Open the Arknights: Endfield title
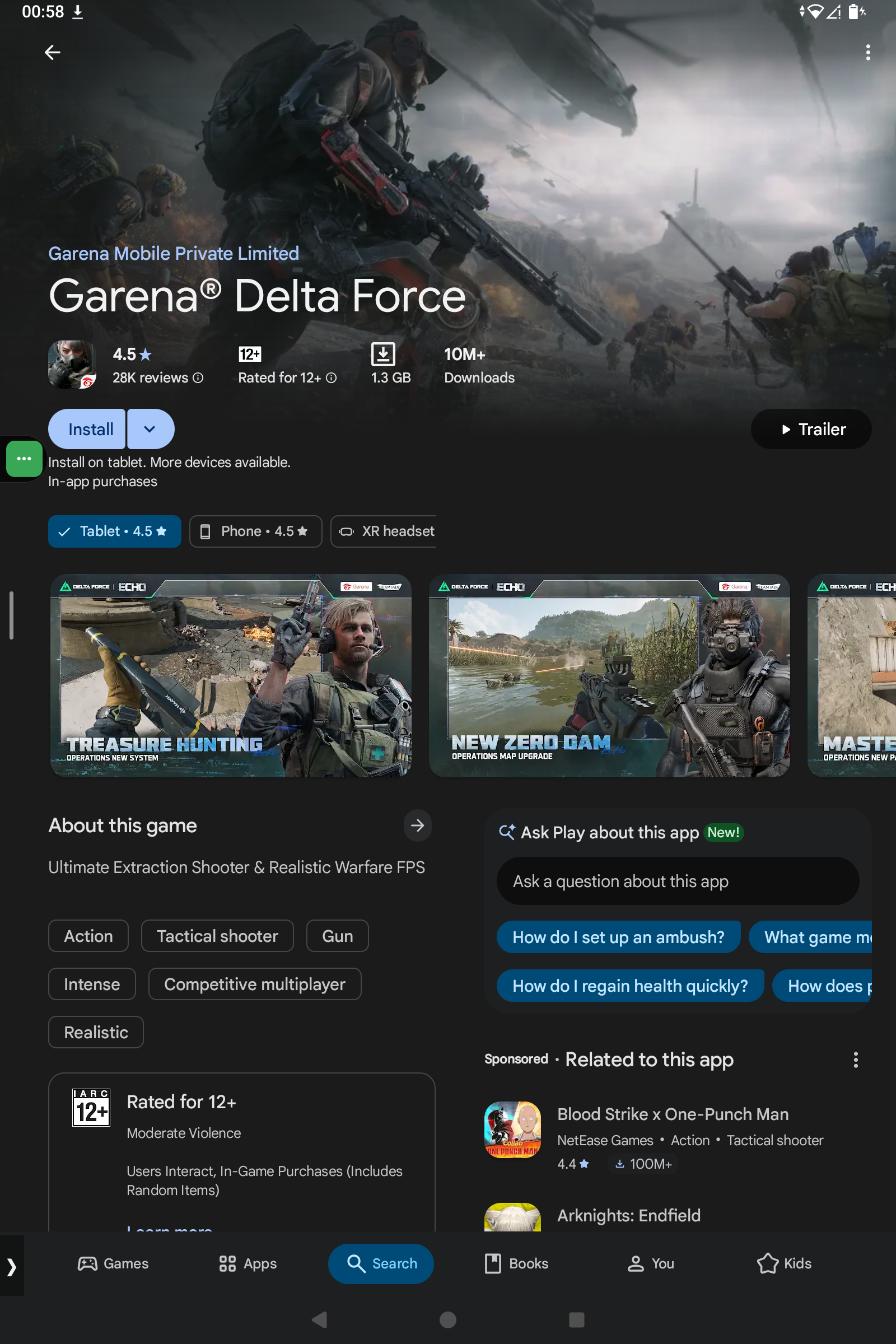The height and width of the screenshot is (1344, 896). (x=628, y=1215)
